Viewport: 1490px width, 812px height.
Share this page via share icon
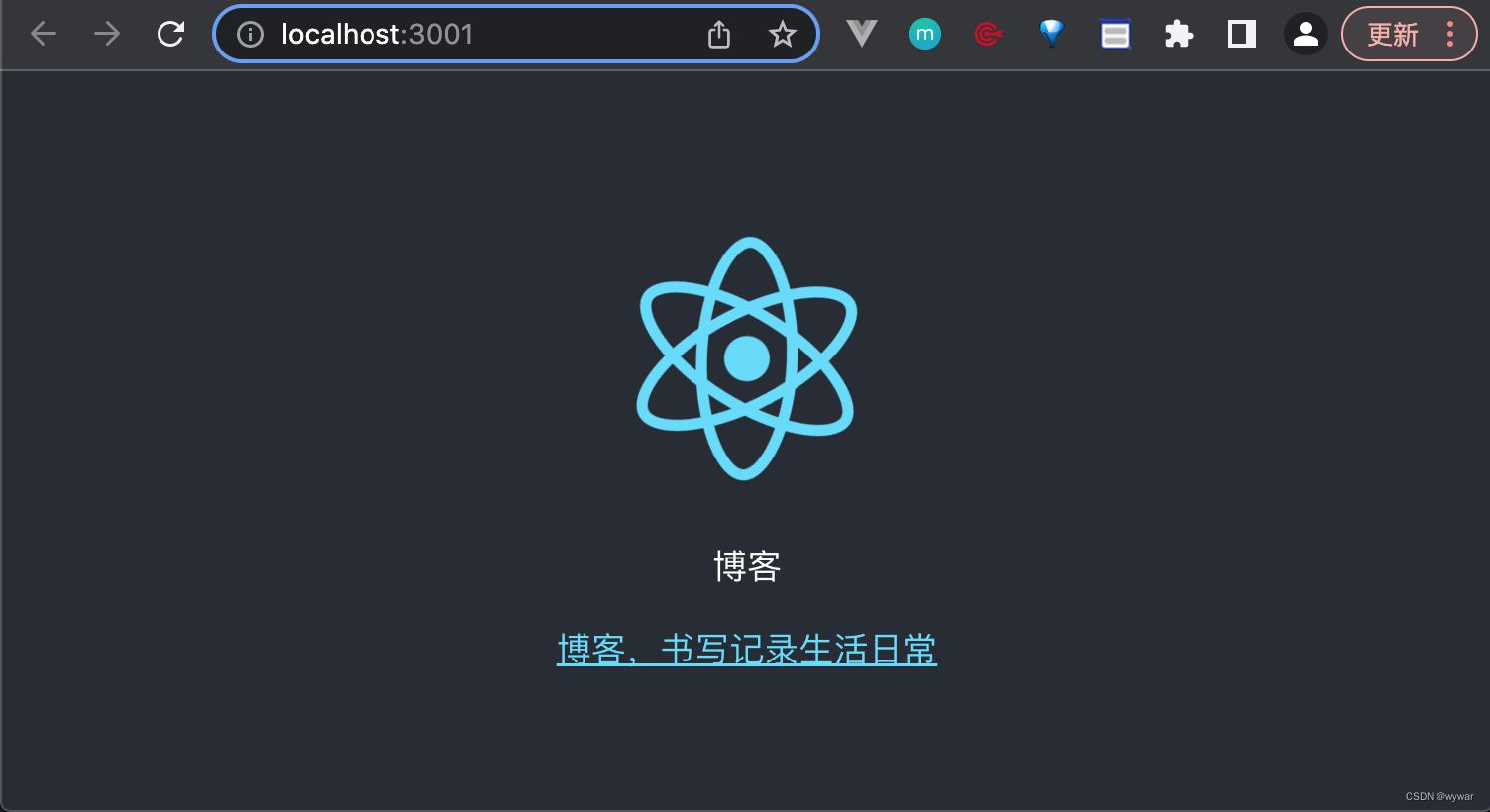719,35
